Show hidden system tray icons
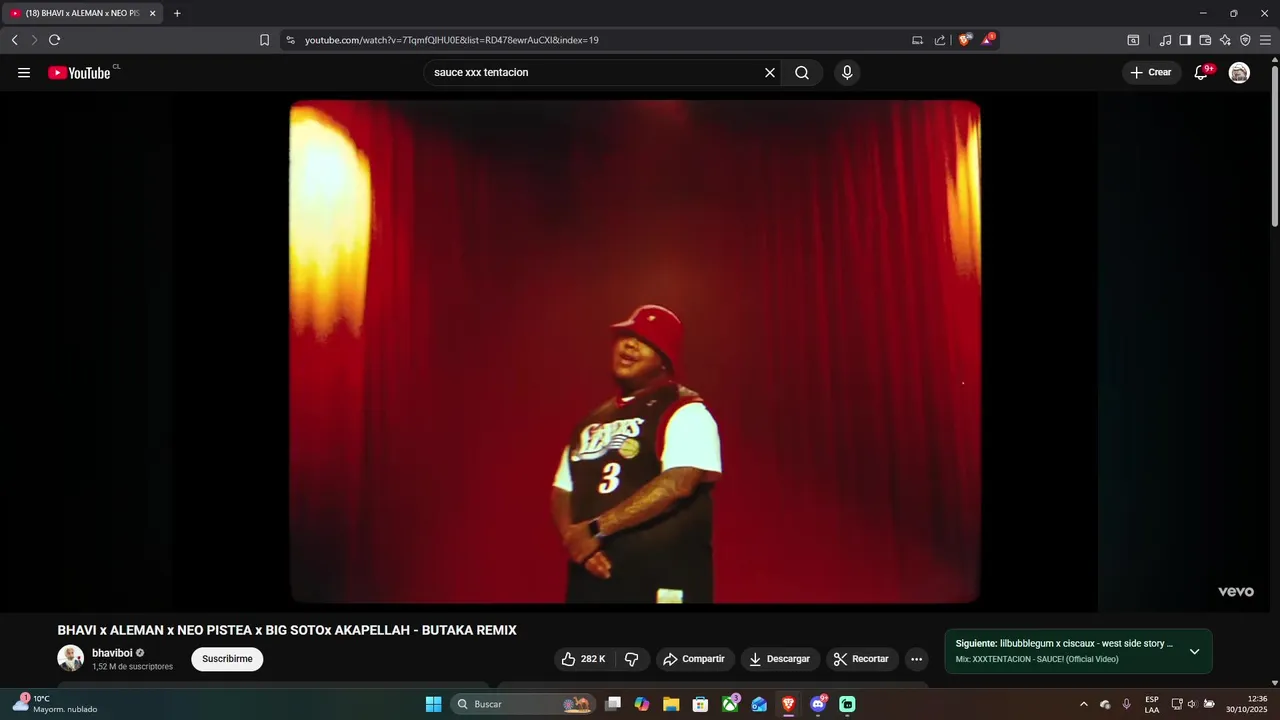1280x720 pixels. (1083, 704)
